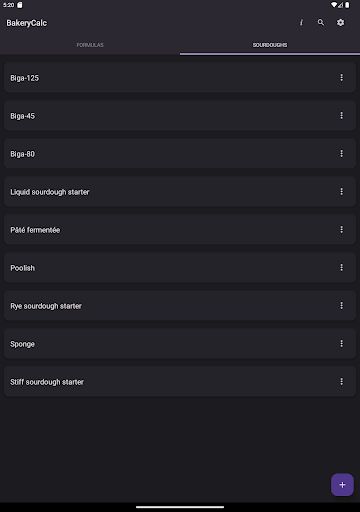Add new sourdough with plus button
Screen dimensions: 360x512
coord(342,485)
